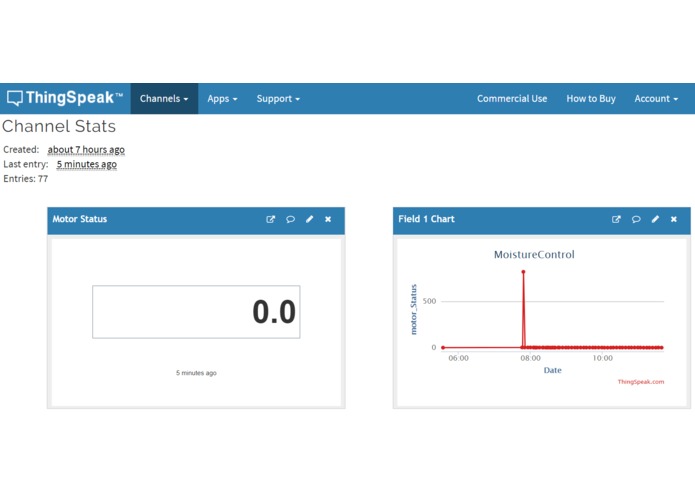Expand the Support dropdown menu
This screenshot has height=494, width=695.
click(x=278, y=98)
